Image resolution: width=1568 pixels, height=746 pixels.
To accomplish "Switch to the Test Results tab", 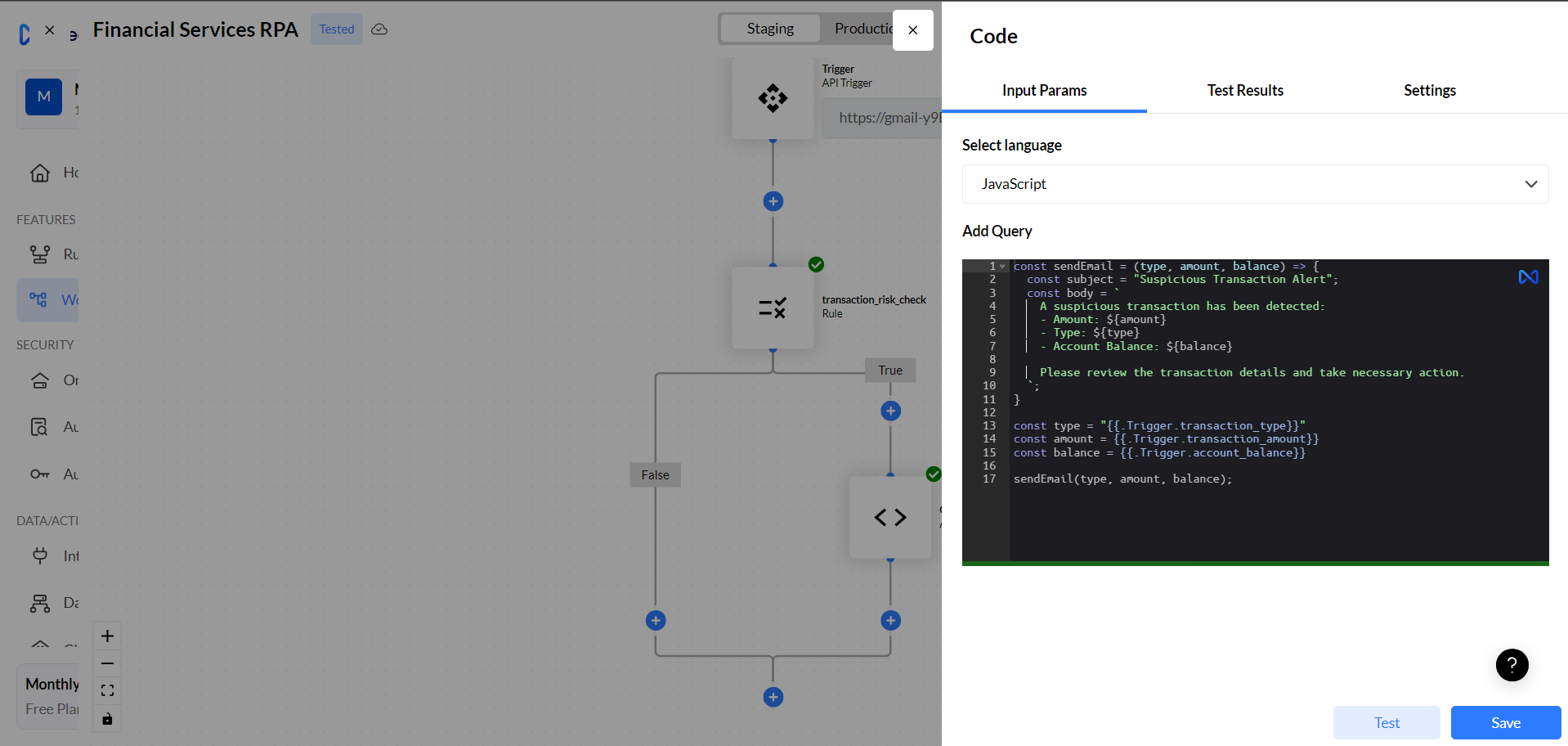I will tap(1245, 90).
